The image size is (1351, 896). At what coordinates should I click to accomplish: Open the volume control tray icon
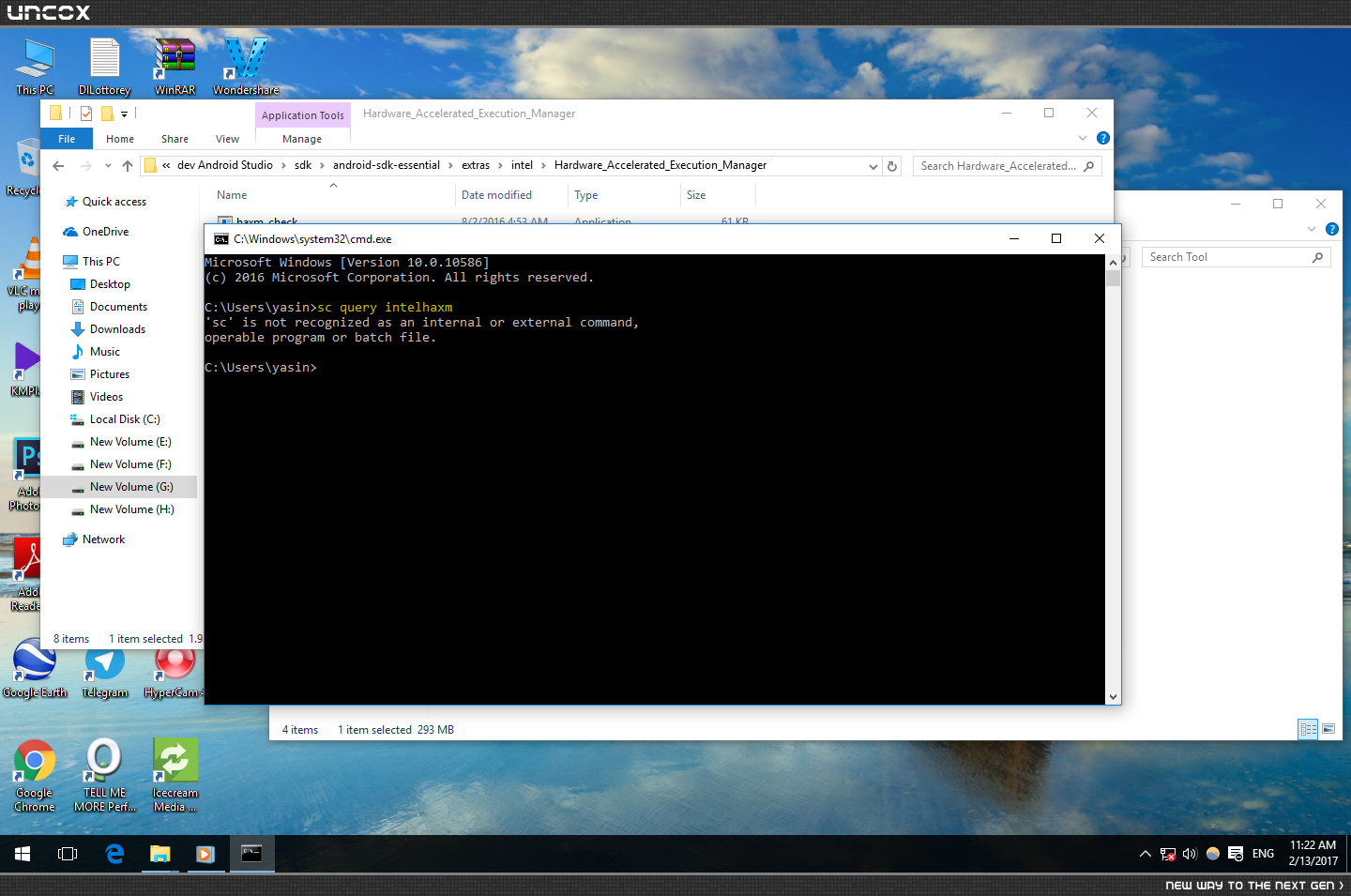point(1190,854)
